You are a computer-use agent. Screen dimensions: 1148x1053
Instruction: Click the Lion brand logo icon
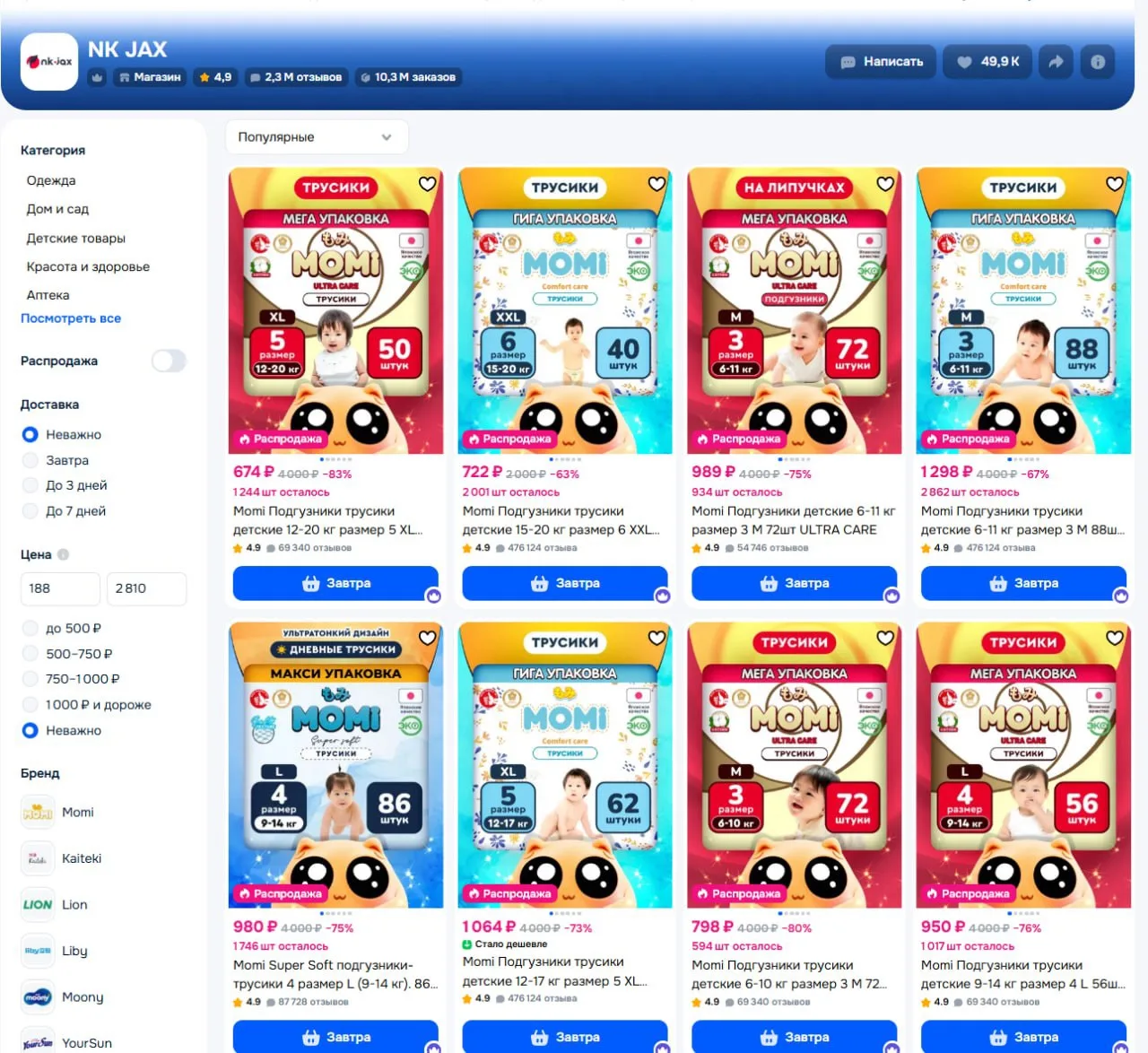(38, 905)
